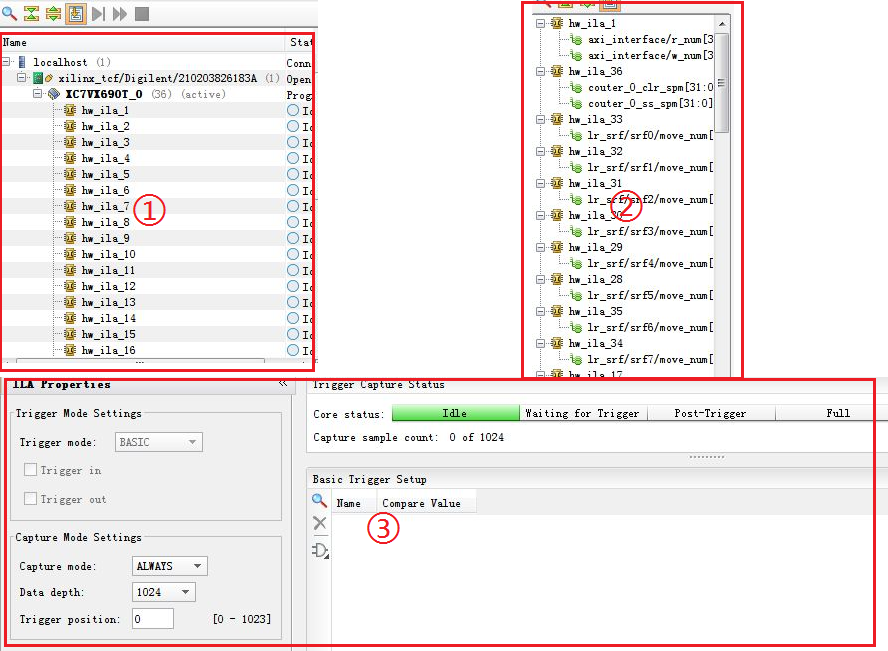Click the probes panel vertical scrollbar thumb
This screenshot has width=888, height=651.
722,83
